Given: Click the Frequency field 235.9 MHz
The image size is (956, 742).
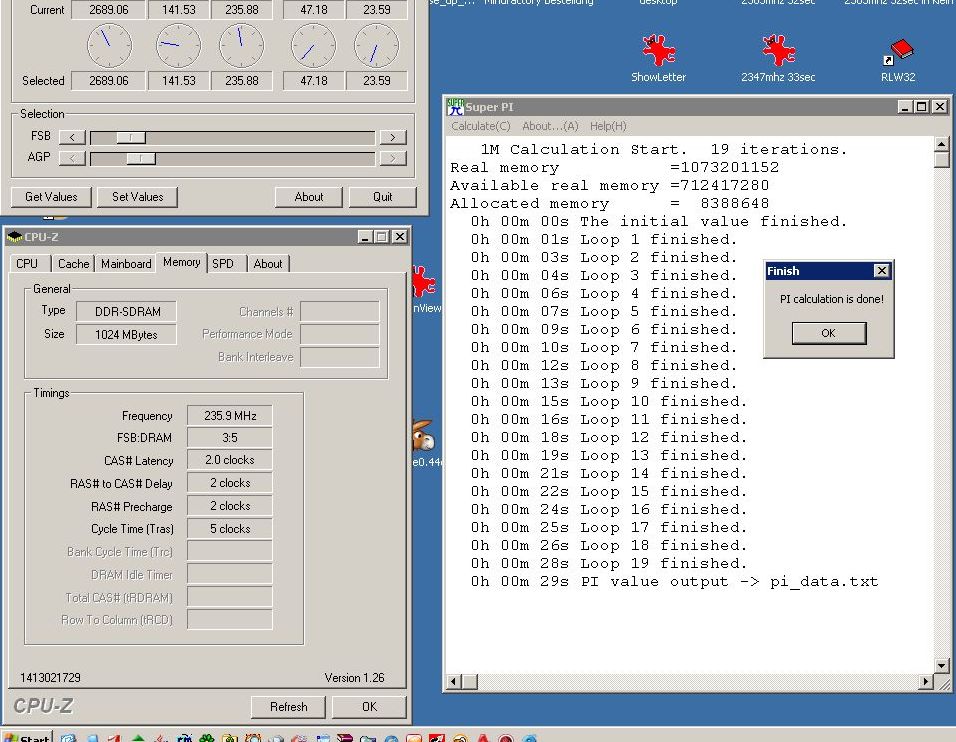Looking at the screenshot, I should pos(230,416).
